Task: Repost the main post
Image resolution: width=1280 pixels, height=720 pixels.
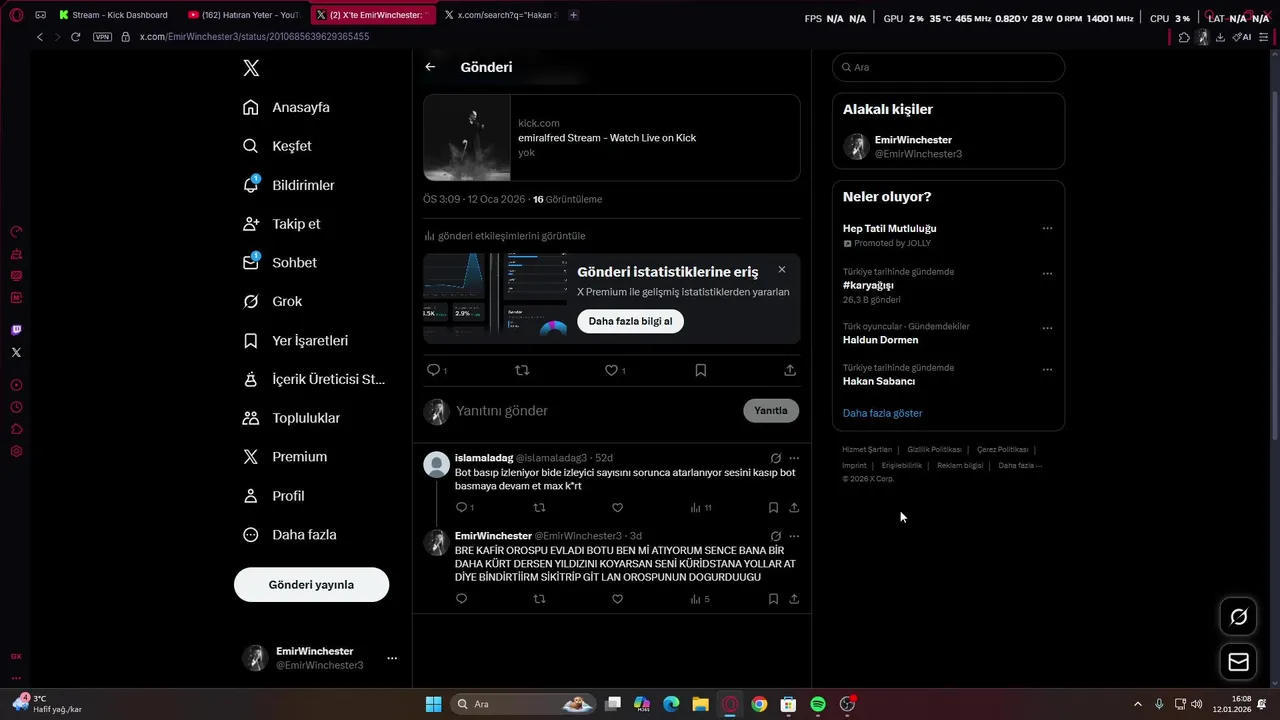Action: coord(521,370)
